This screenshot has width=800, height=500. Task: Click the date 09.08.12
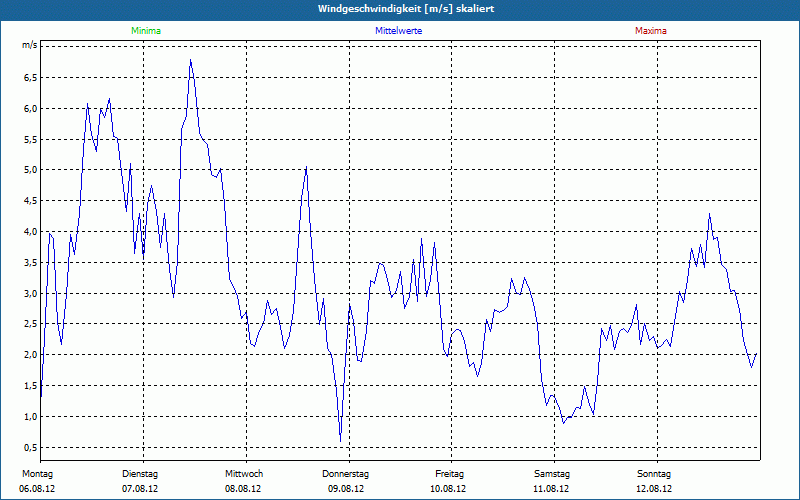(x=346, y=489)
